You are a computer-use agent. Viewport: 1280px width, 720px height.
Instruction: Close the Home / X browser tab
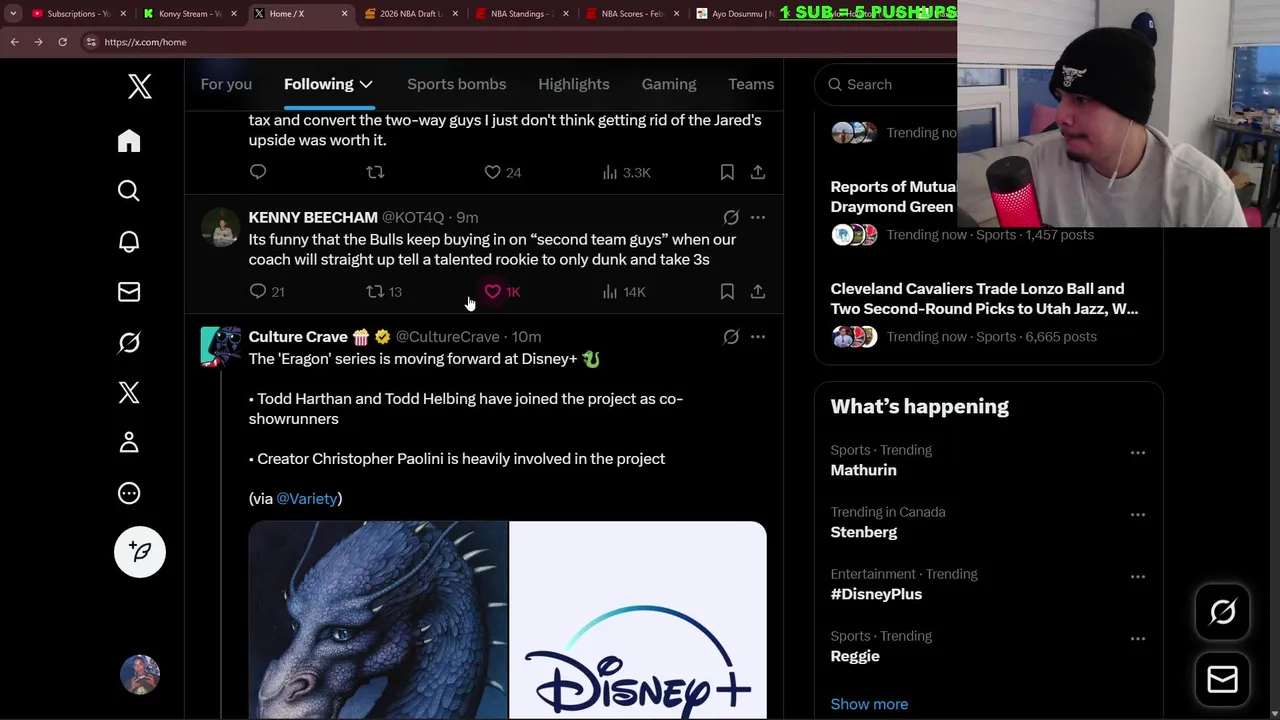[345, 14]
